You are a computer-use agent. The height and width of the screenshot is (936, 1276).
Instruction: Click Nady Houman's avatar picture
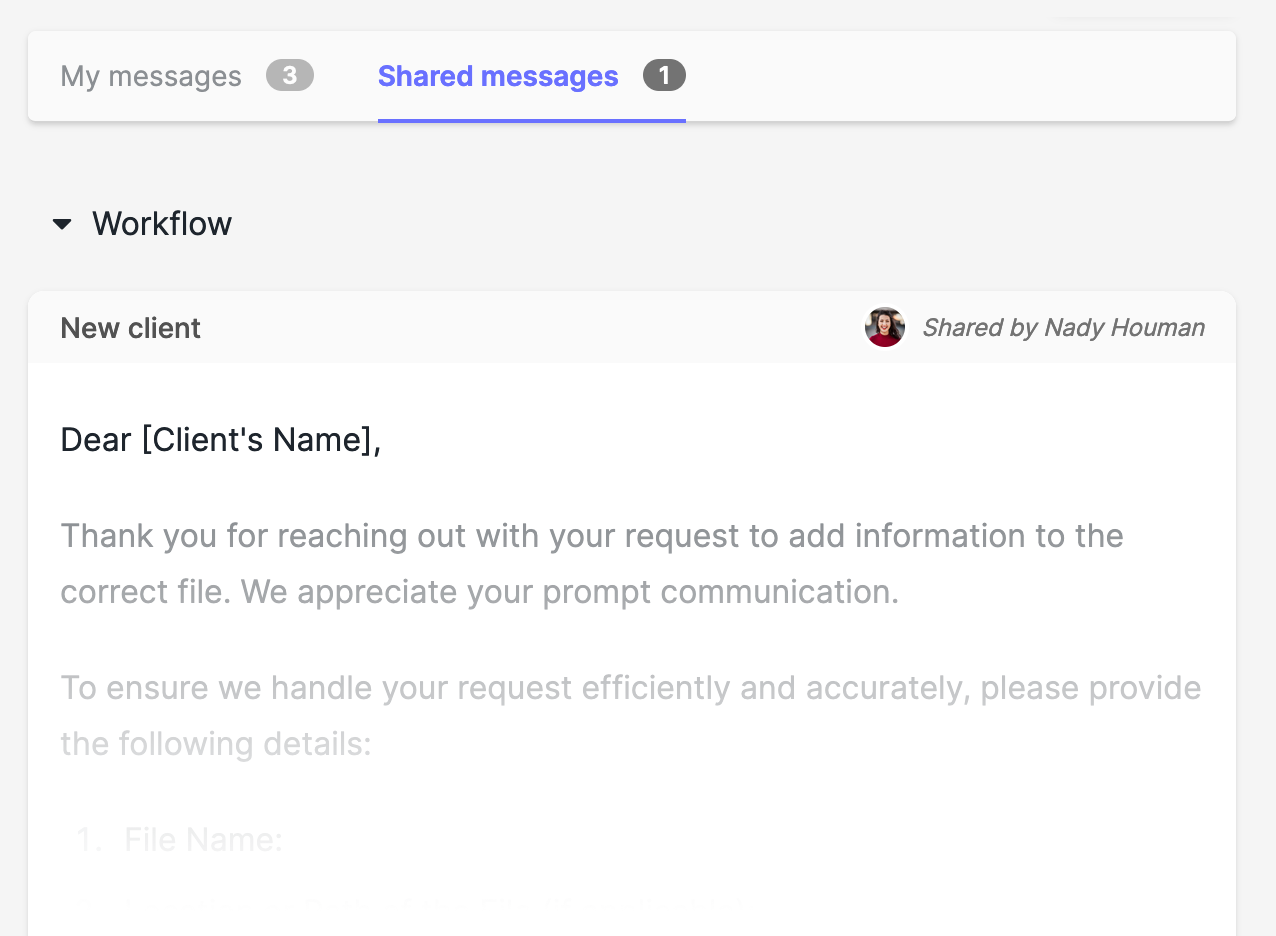(x=885, y=328)
